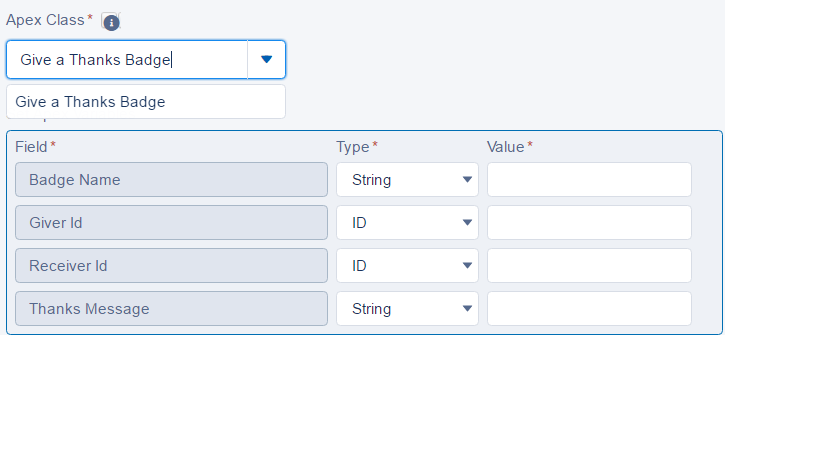Screen dimensions: 819x460
Task: Open the Type dropdown for Badge Name
Action: click(x=407, y=180)
